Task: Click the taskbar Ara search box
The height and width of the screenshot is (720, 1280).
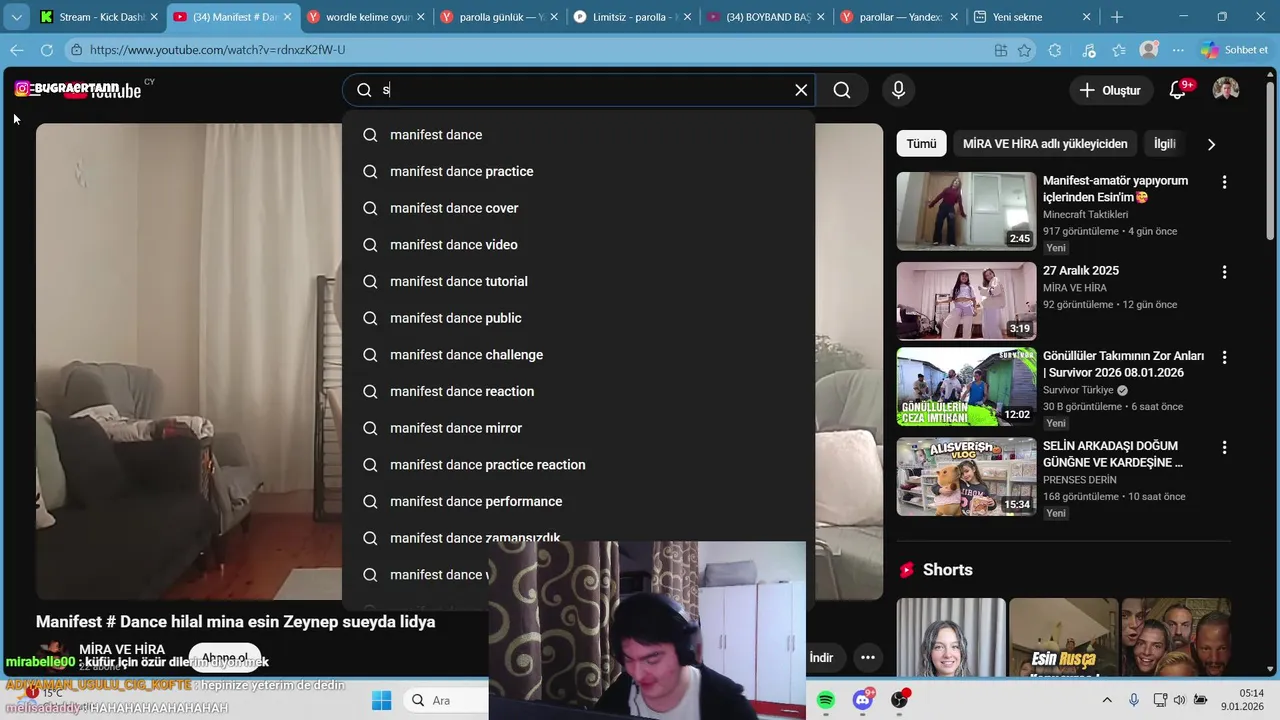Action: pyautogui.click(x=446, y=700)
